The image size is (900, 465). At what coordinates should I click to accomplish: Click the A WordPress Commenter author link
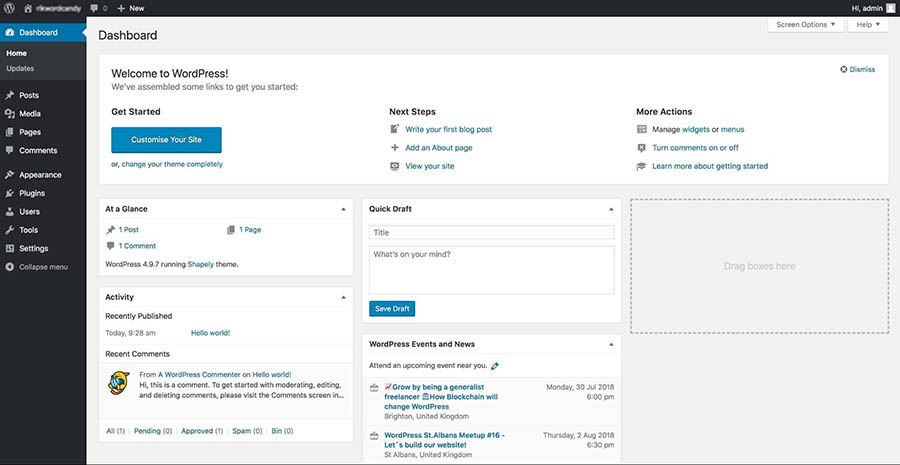pos(199,375)
